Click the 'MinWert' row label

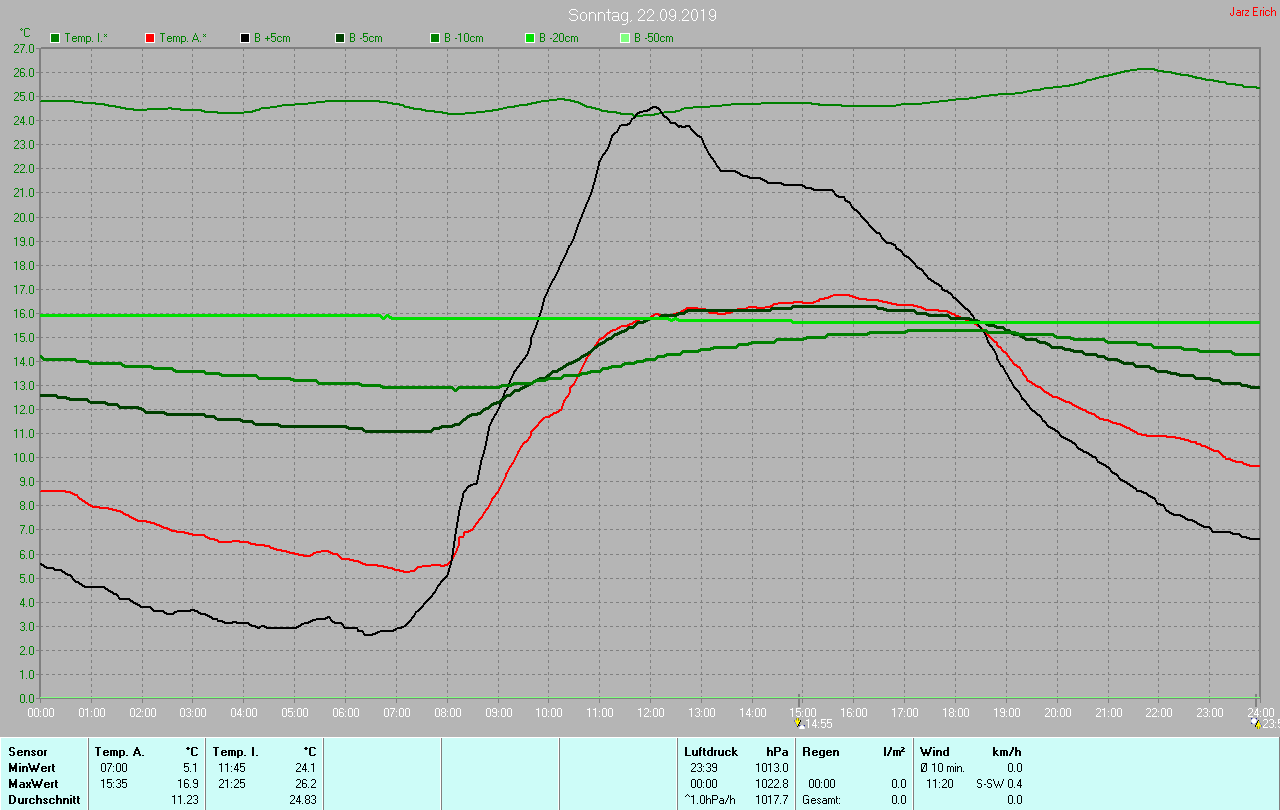pyautogui.click(x=32, y=768)
